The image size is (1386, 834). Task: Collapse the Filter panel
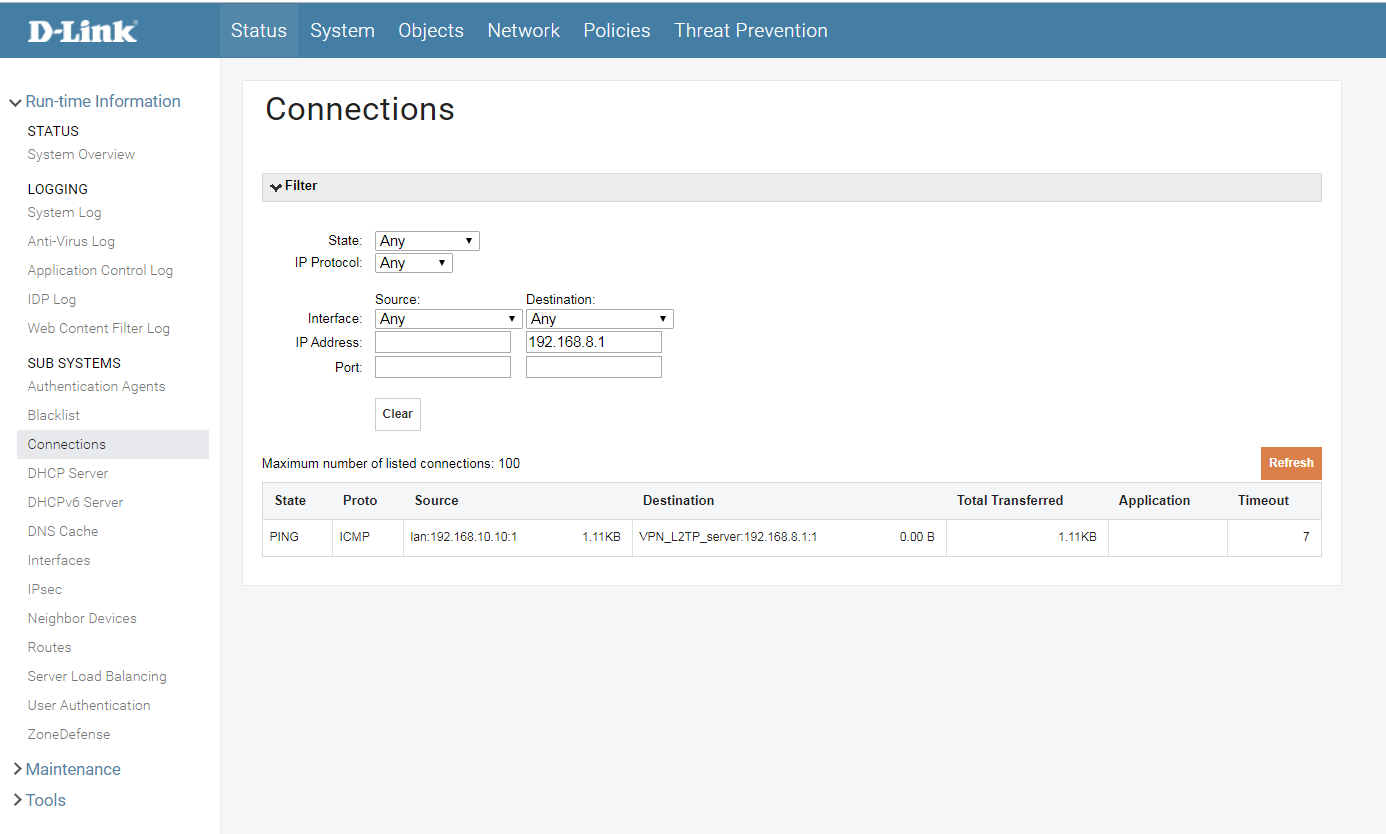293,186
